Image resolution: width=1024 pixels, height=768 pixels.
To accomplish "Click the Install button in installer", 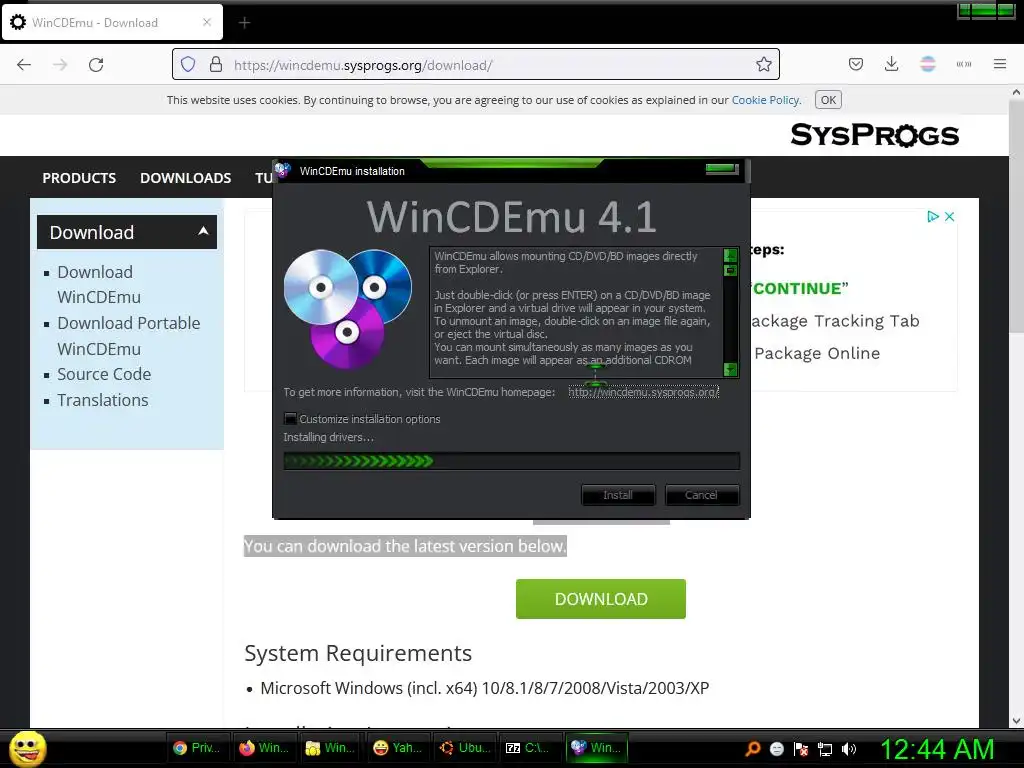I will click(x=618, y=495).
